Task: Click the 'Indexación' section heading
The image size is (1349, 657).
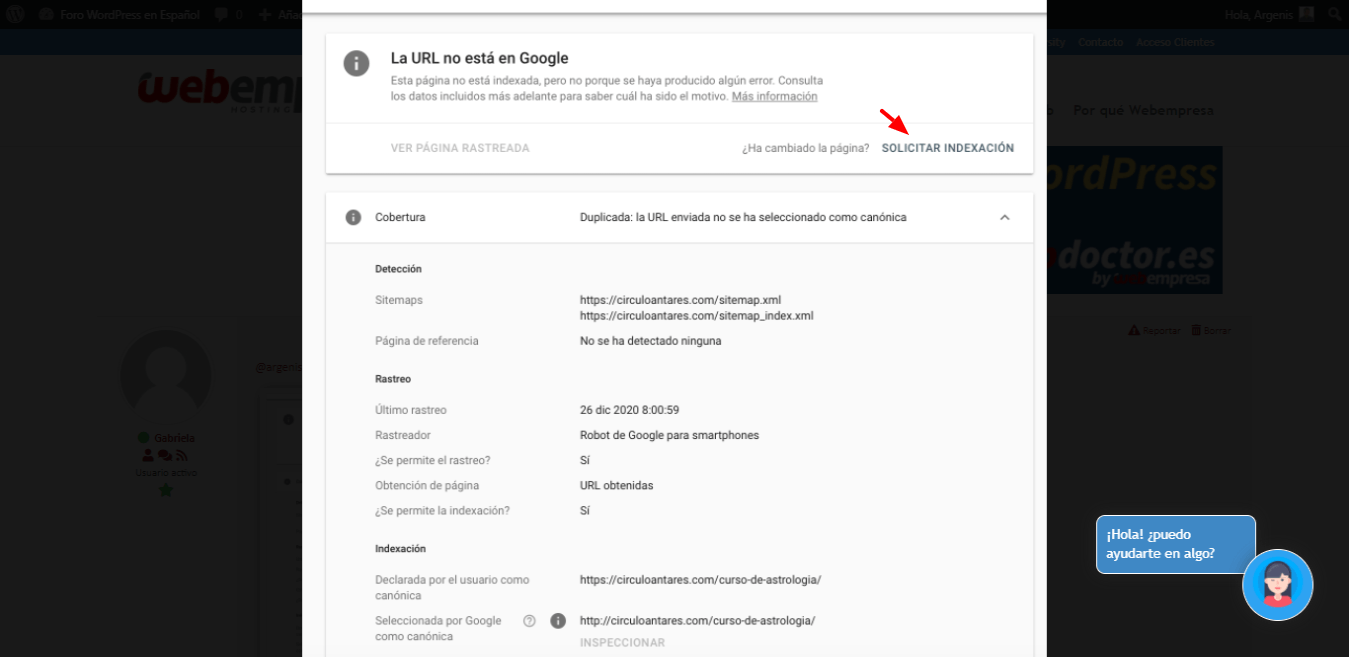Action: point(400,549)
